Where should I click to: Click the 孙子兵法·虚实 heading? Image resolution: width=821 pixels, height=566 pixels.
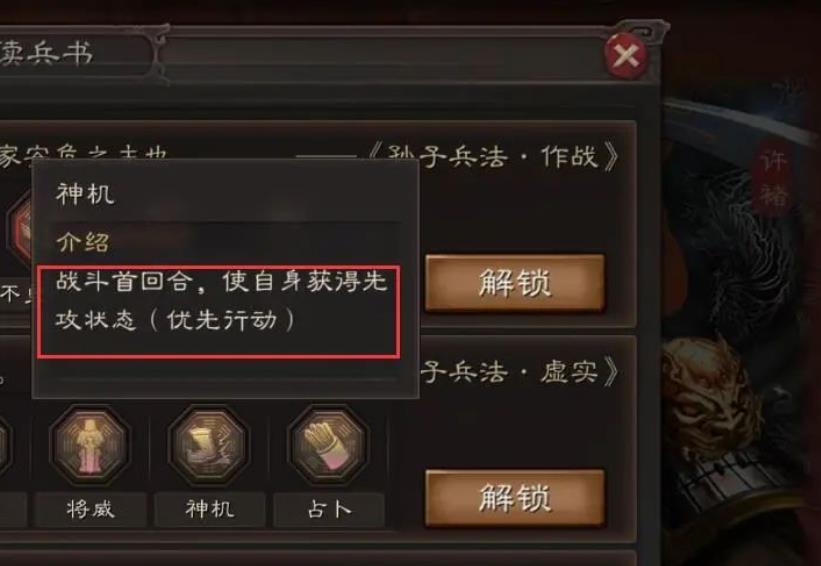[x=519, y=372]
